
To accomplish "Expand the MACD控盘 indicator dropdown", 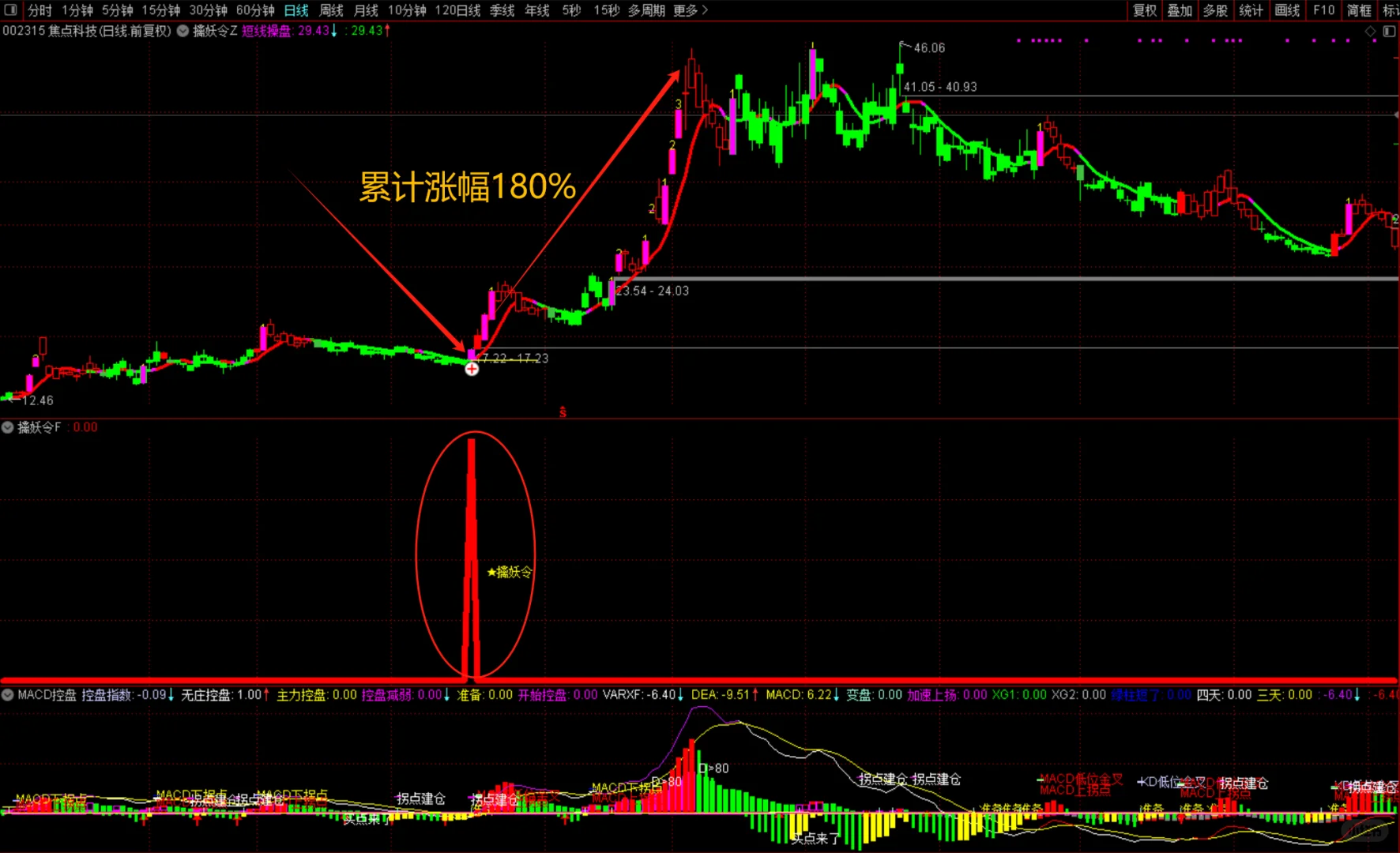I will [x=8, y=695].
